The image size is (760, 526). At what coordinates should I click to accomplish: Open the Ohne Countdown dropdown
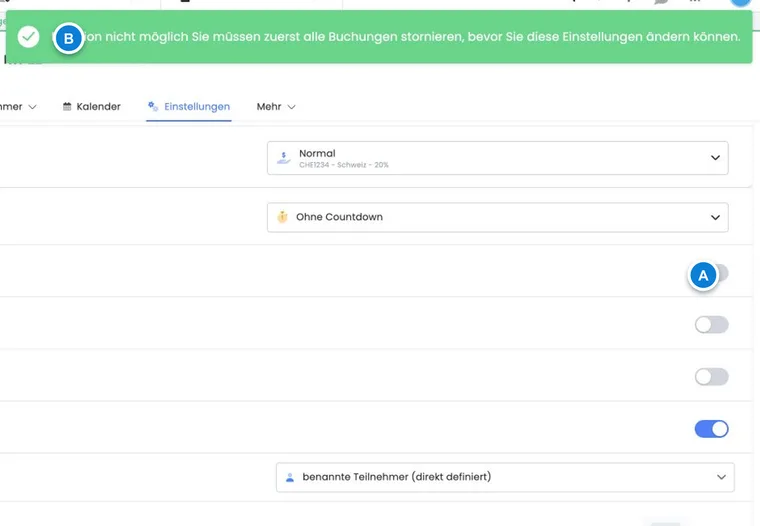497,217
